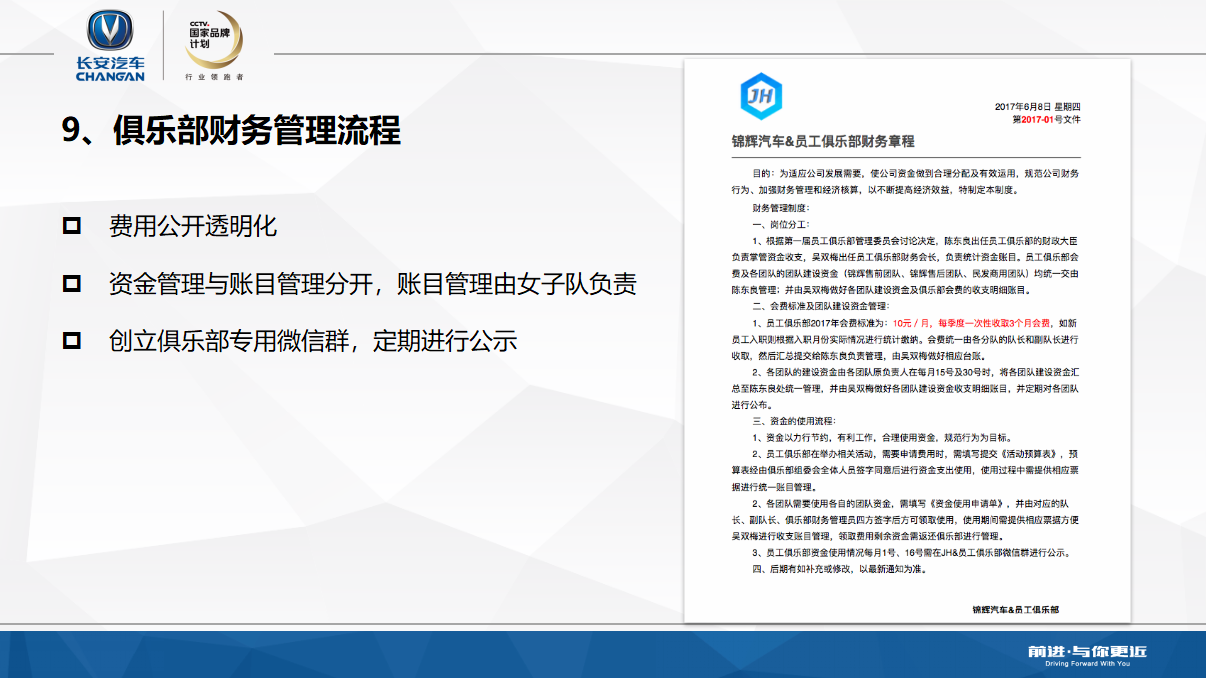
Task: Click the paragraph starting '目的：为适应公司发展需要'
Action: tap(906, 181)
